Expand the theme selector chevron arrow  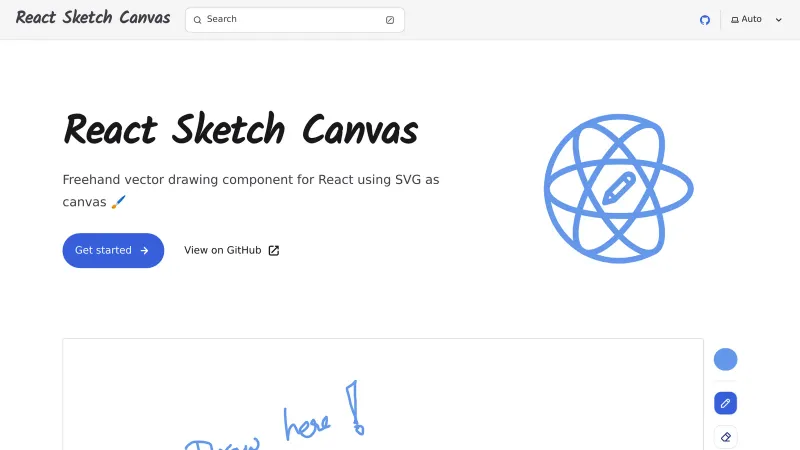779,20
